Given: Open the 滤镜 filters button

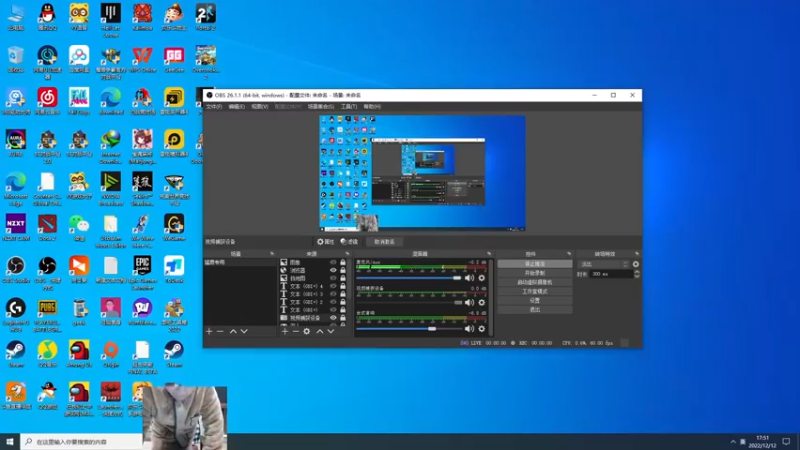Looking at the screenshot, I should pyautogui.click(x=349, y=242).
